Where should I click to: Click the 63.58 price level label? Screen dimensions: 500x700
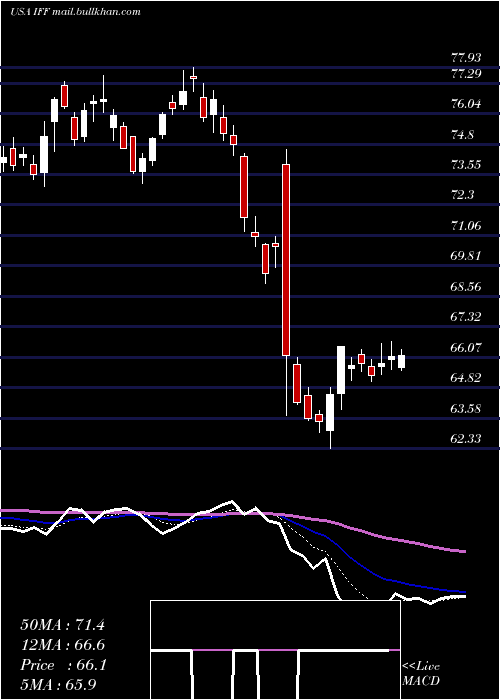click(467, 408)
